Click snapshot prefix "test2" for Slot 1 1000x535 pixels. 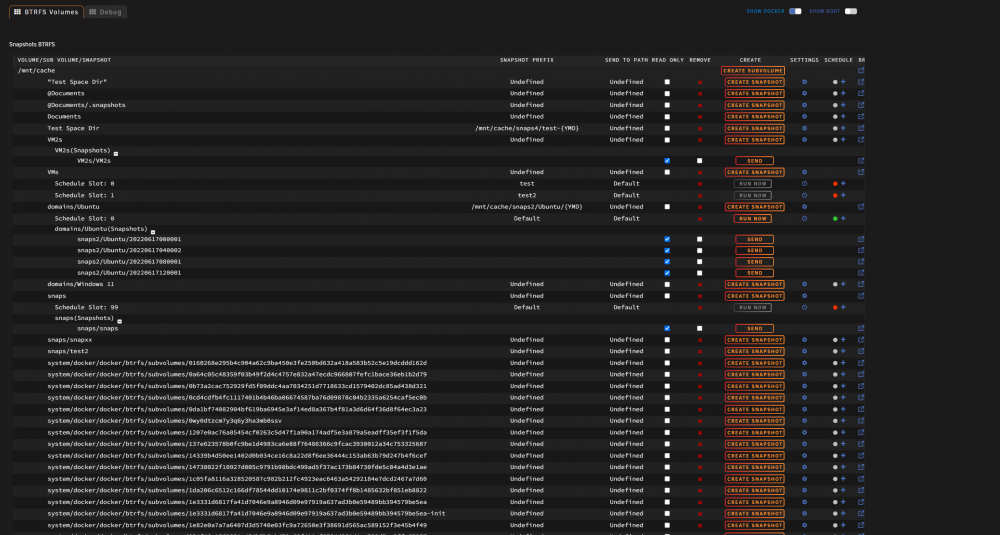click(x=527, y=196)
